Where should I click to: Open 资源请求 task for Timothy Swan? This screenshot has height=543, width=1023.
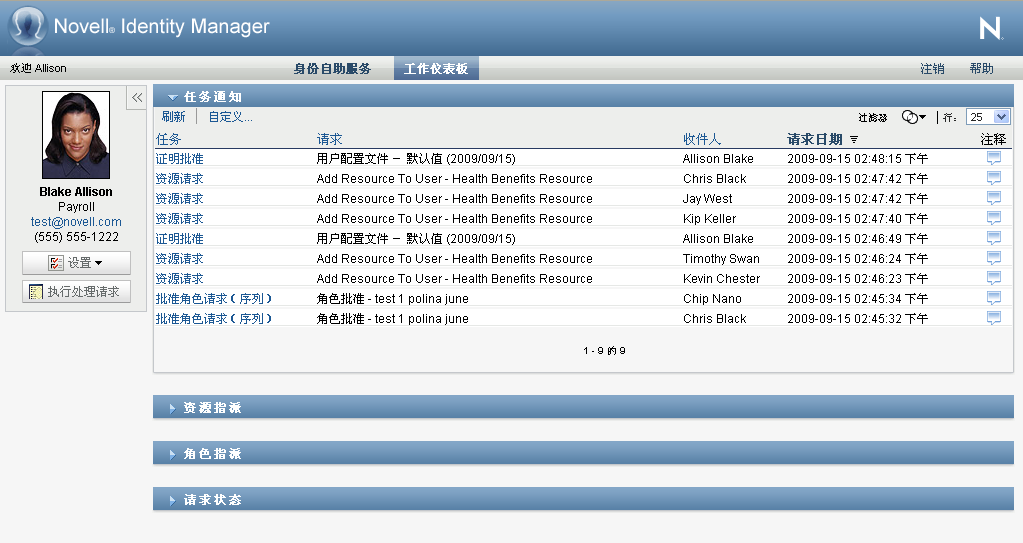coord(179,258)
